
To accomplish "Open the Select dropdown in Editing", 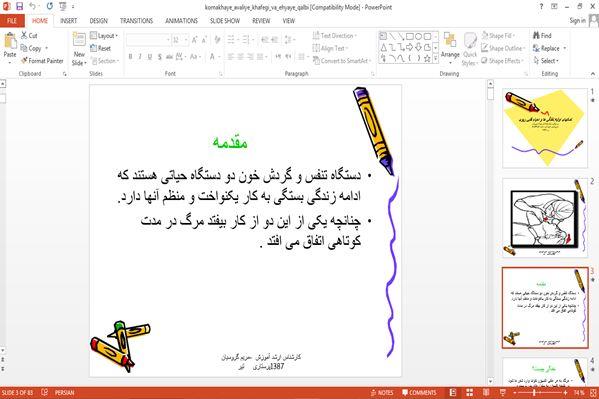I will coord(546,61).
